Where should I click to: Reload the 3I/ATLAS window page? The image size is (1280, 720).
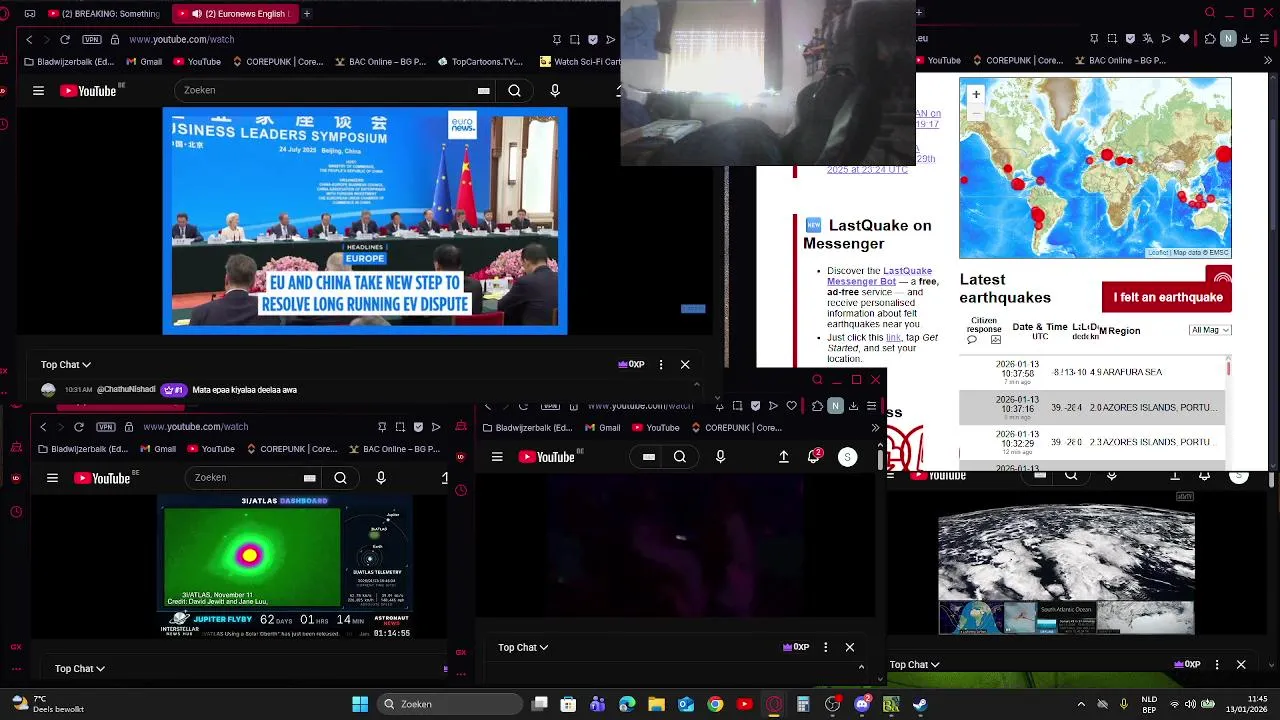tap(79, 427)
